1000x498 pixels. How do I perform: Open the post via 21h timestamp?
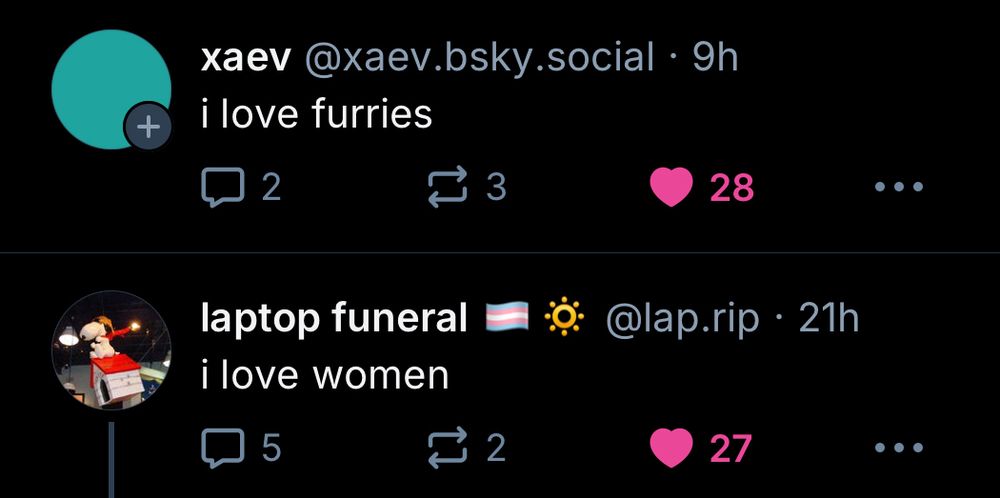pyautogui.click(x=828, y=318)
